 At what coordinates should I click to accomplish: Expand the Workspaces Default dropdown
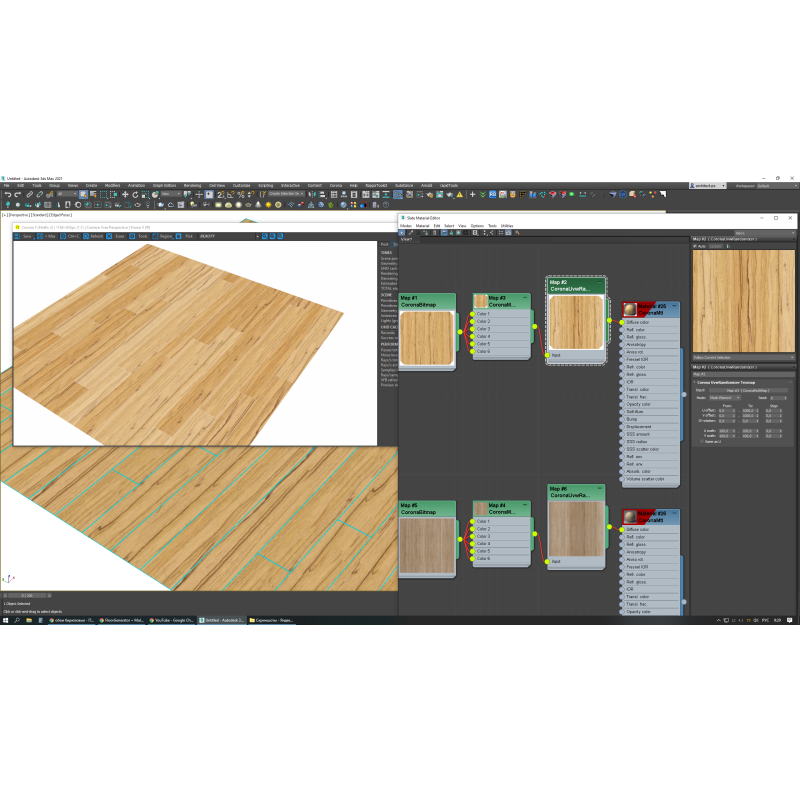click(775, 186)
